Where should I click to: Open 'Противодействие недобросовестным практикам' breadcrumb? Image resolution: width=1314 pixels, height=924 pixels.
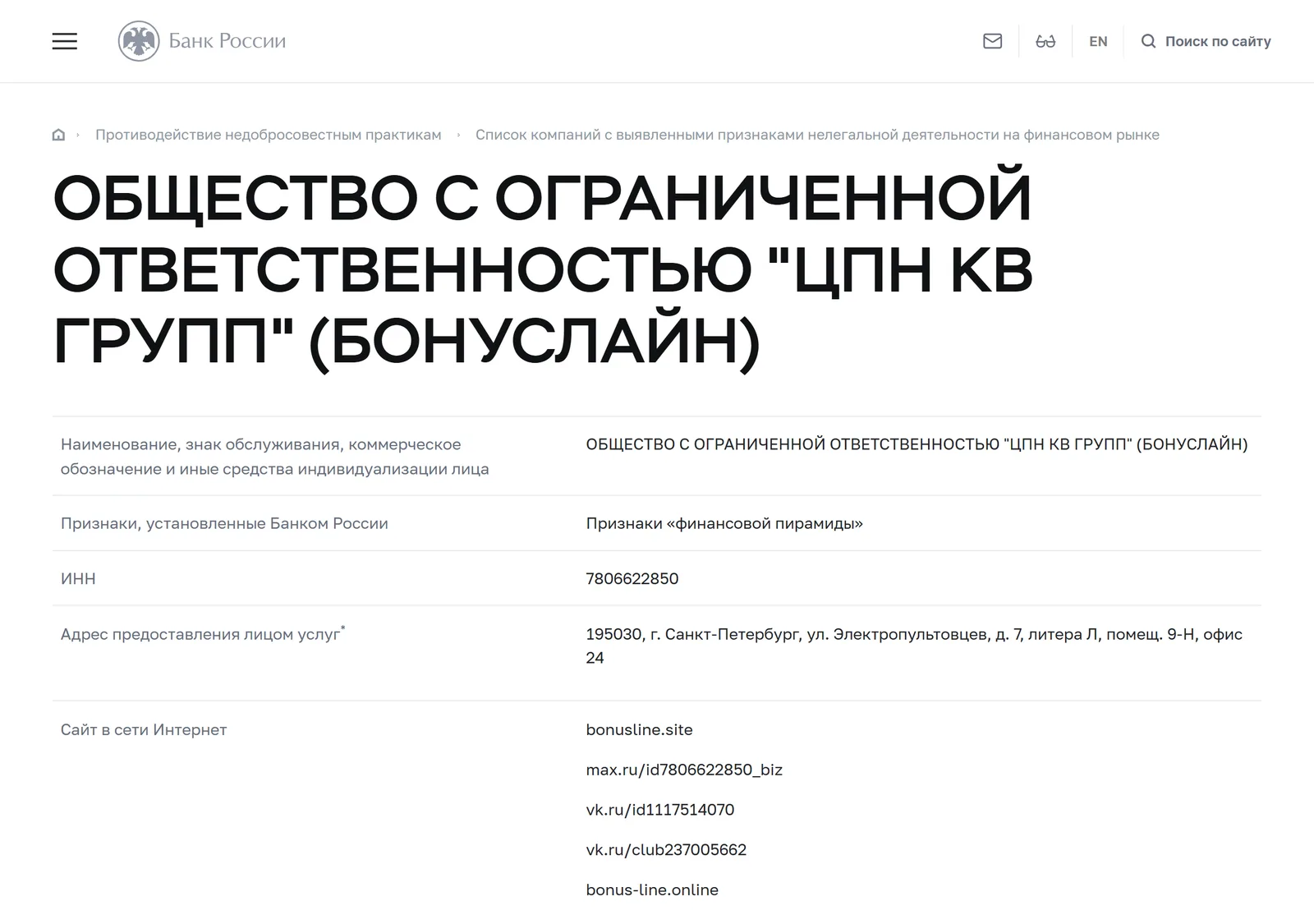pos(269,135)
